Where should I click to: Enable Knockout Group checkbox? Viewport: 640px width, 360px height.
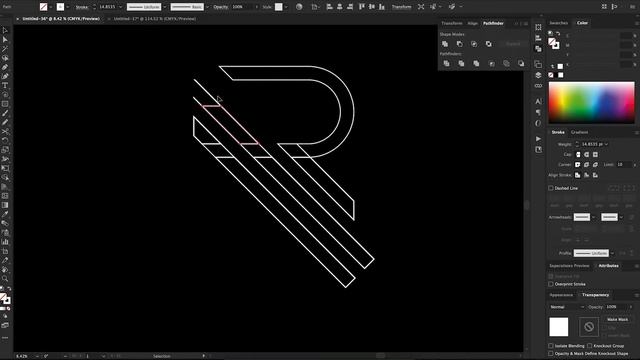[x=589, y=346]
